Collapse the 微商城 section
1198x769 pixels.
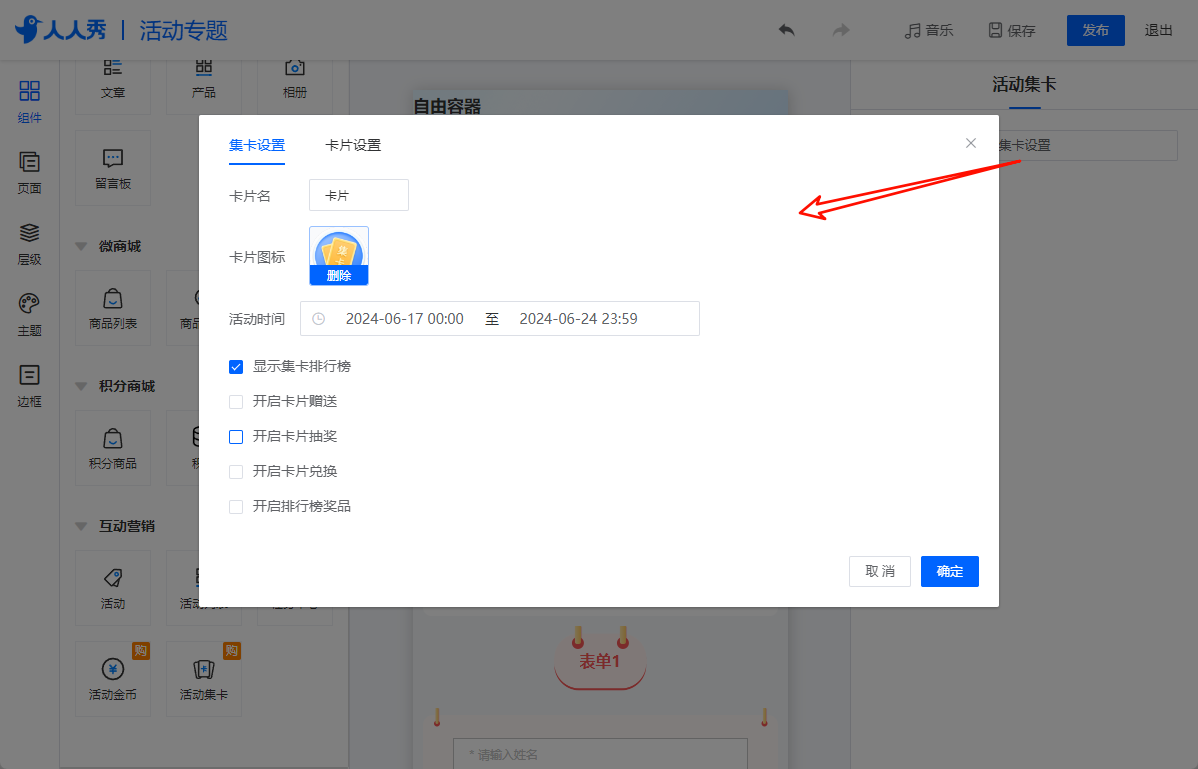point(81,246)
